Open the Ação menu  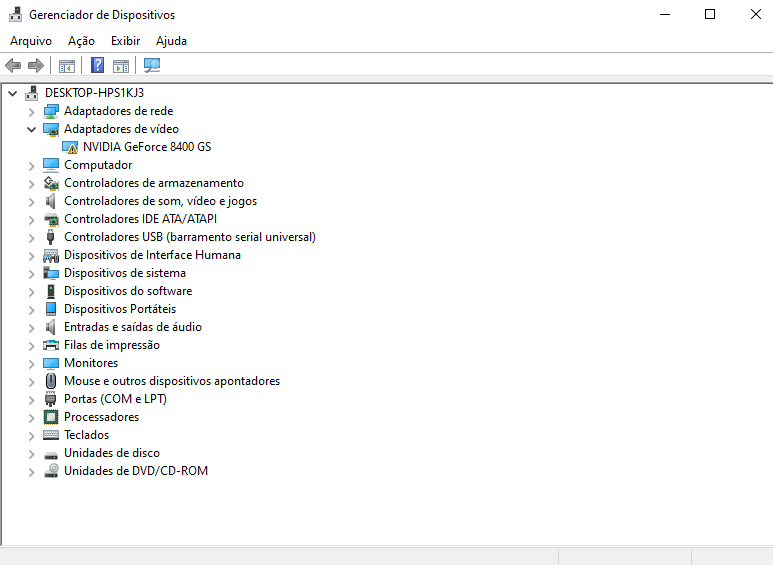point(81,41)
